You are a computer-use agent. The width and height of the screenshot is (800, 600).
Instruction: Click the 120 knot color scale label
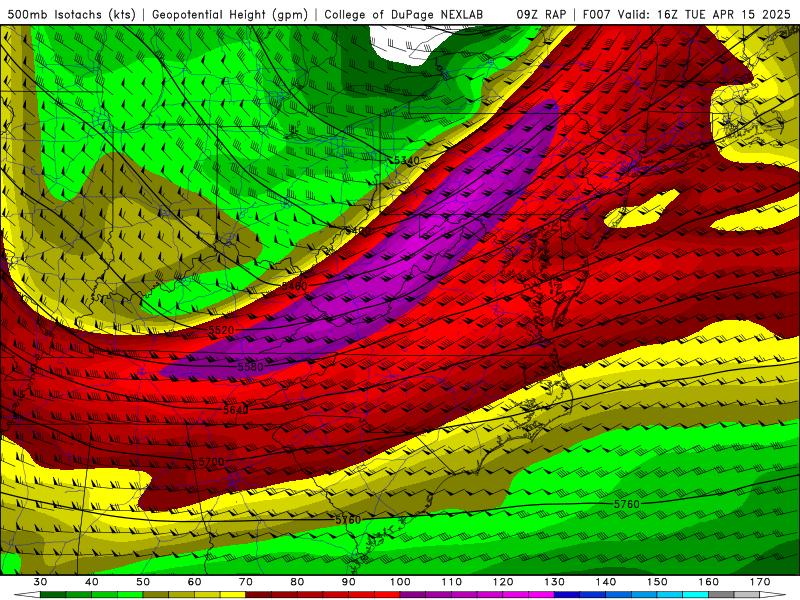(x=503, y=582)
